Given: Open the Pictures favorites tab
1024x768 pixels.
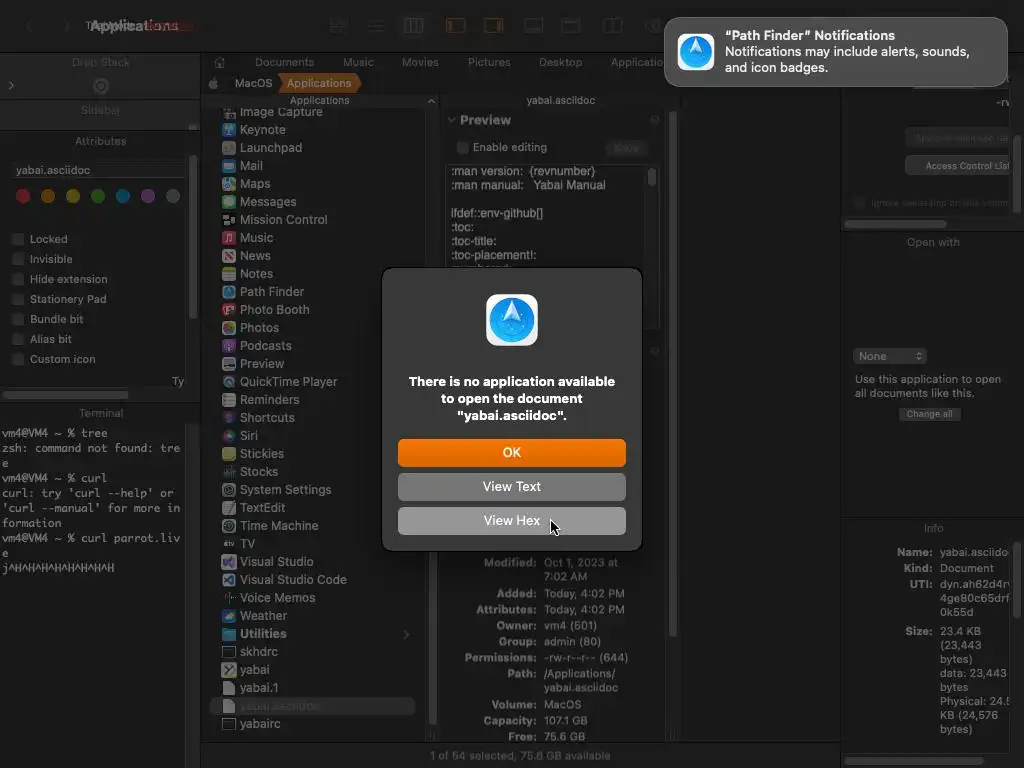Looking at the screenshot, I should (x=489, y=63).
